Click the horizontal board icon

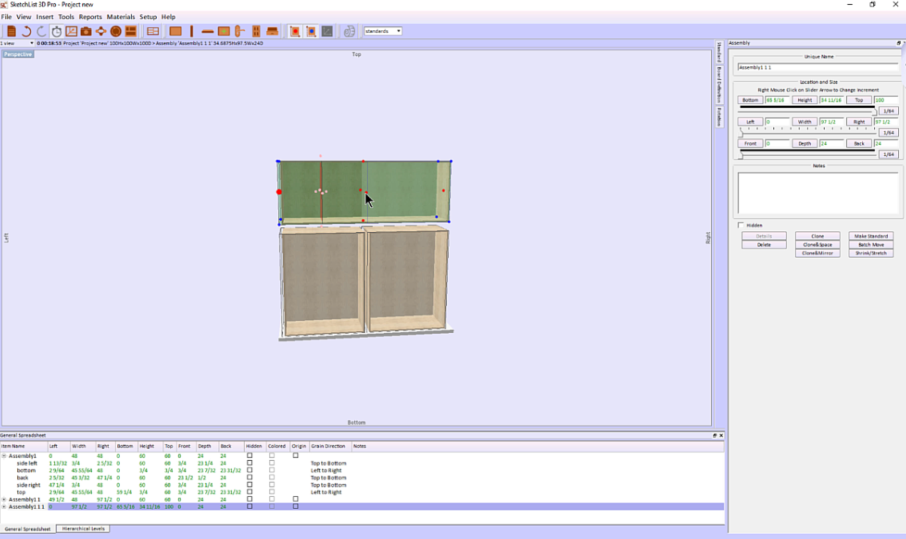[x=207, y=31]
